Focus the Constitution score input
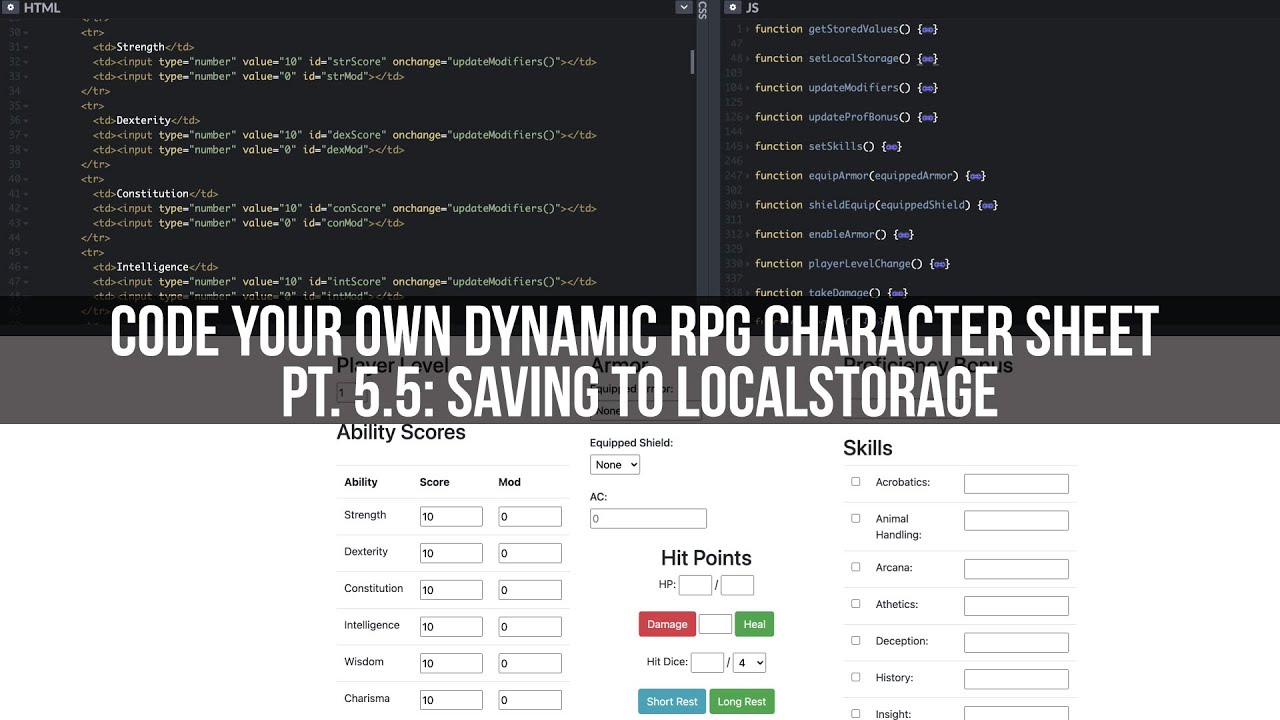This screenshot has width=1280, height=720. 451,590
